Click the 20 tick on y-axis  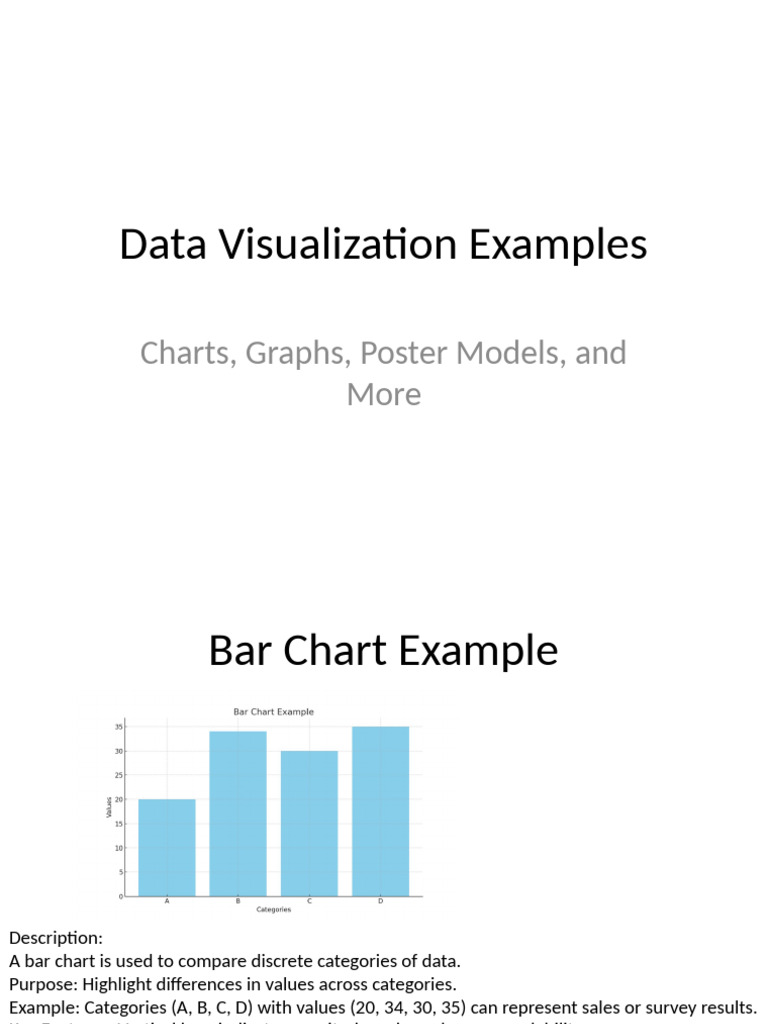(x=119, y=799)
